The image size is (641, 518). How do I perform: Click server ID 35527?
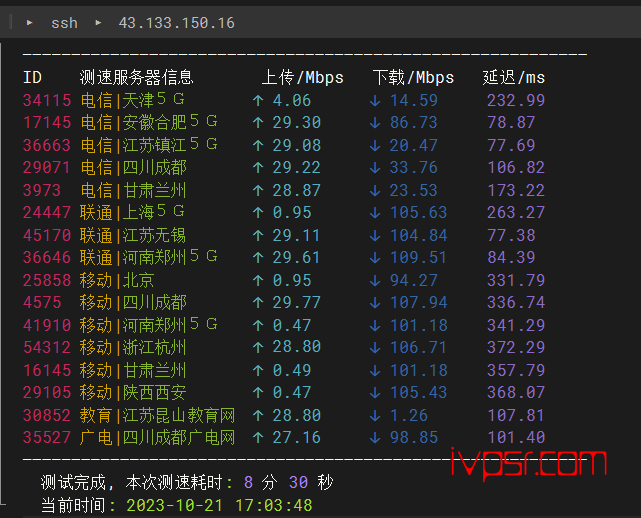[x=47, y=437]
